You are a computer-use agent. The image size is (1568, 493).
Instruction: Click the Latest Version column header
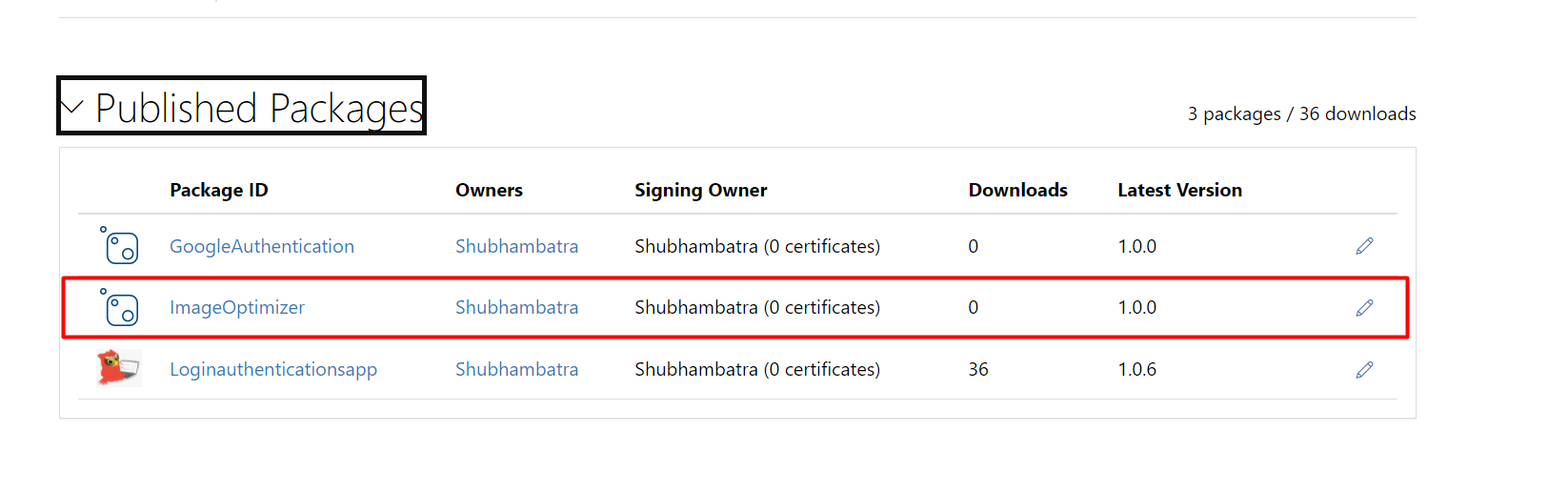[1180, 190]
